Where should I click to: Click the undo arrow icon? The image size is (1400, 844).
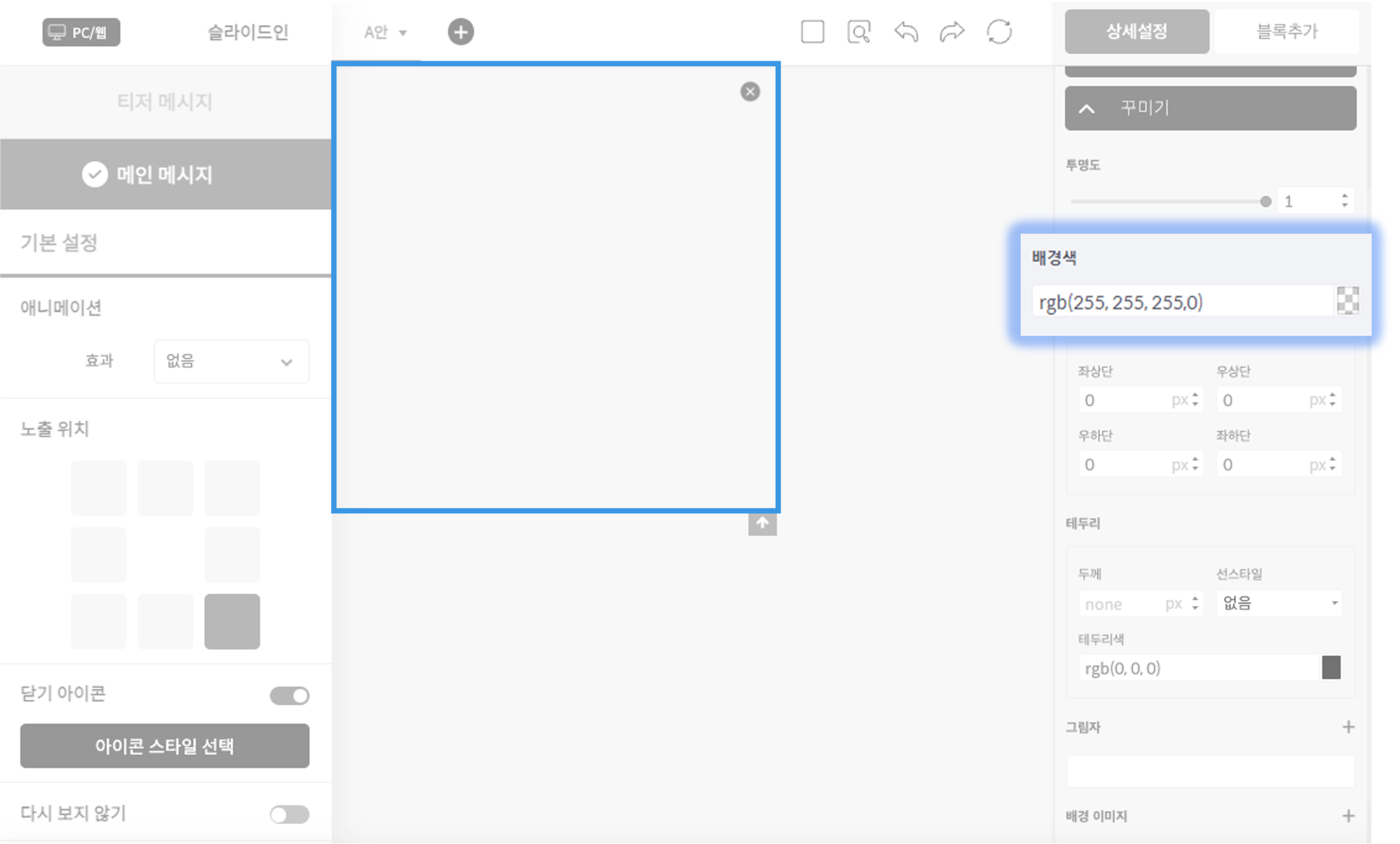[x=905, y=32]
